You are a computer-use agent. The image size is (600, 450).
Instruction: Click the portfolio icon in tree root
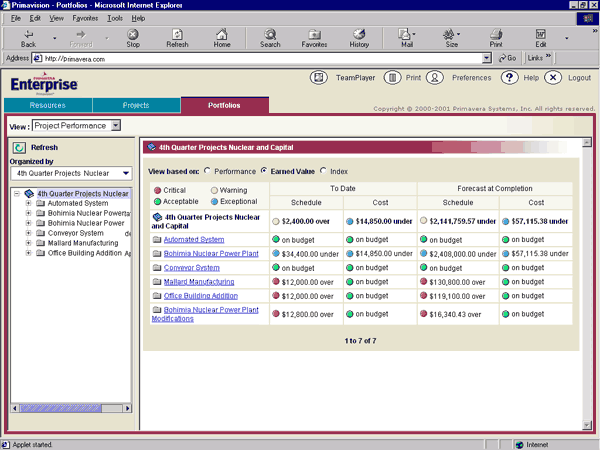coord(29,194)
